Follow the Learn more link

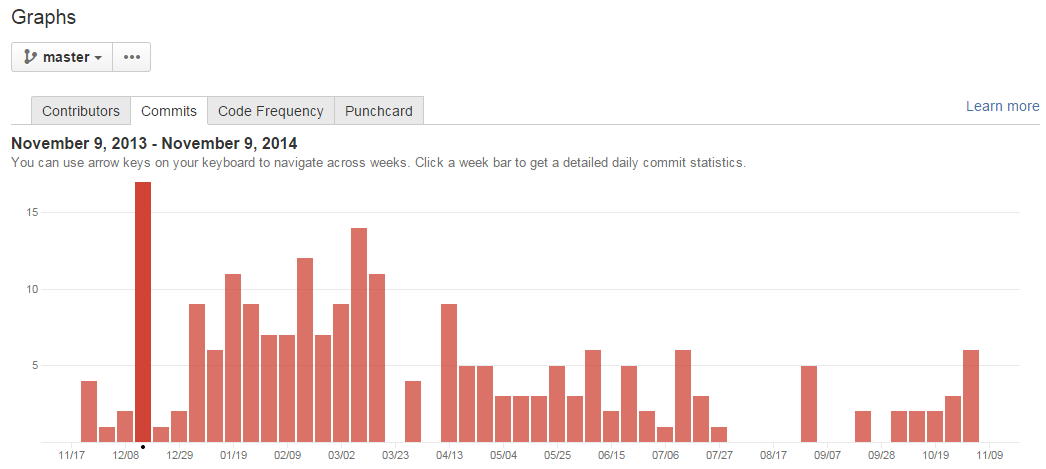1002,106
